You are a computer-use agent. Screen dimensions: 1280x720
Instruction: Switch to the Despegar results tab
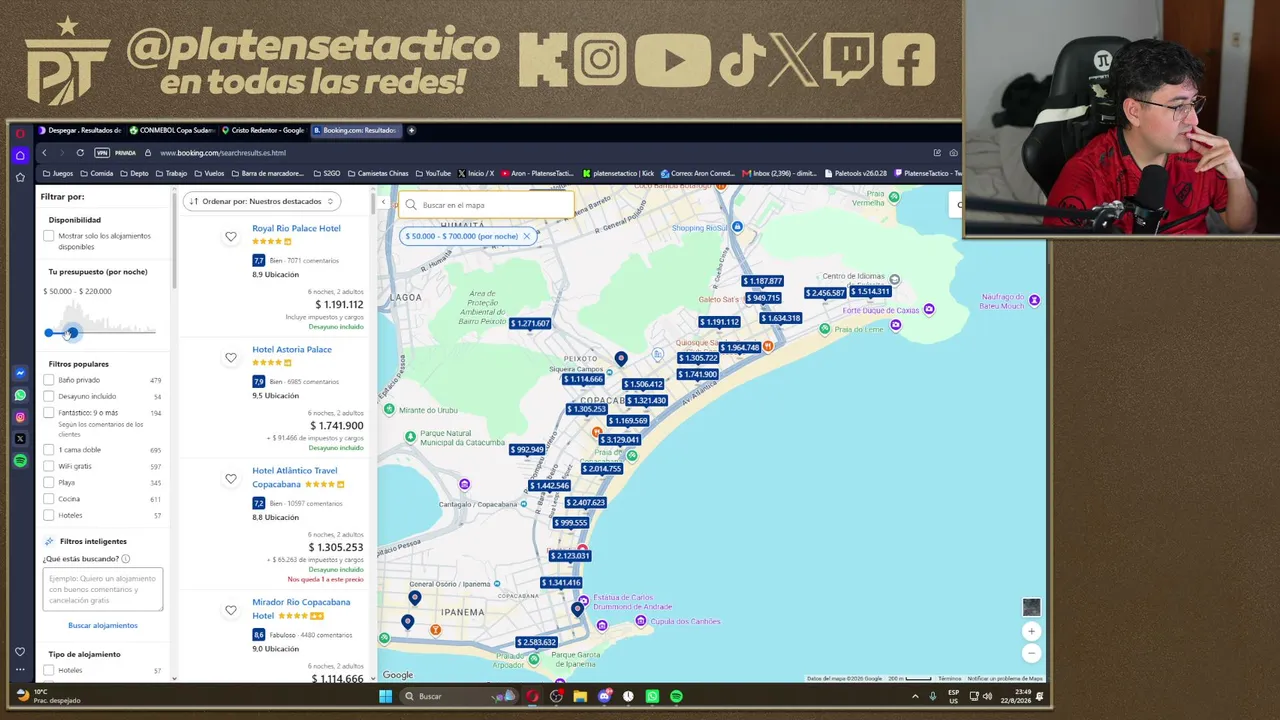pyautogui.click(x=80, y=130)
